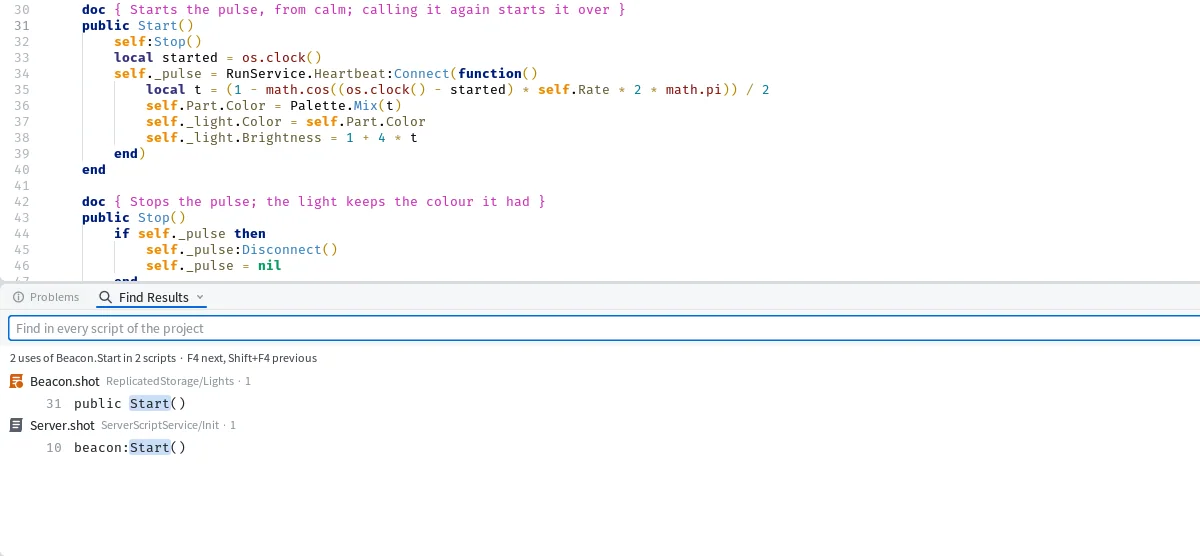Click the Find Results magnifier icon
This screenshot has height=556, width=1200.
tap(106, 297)
